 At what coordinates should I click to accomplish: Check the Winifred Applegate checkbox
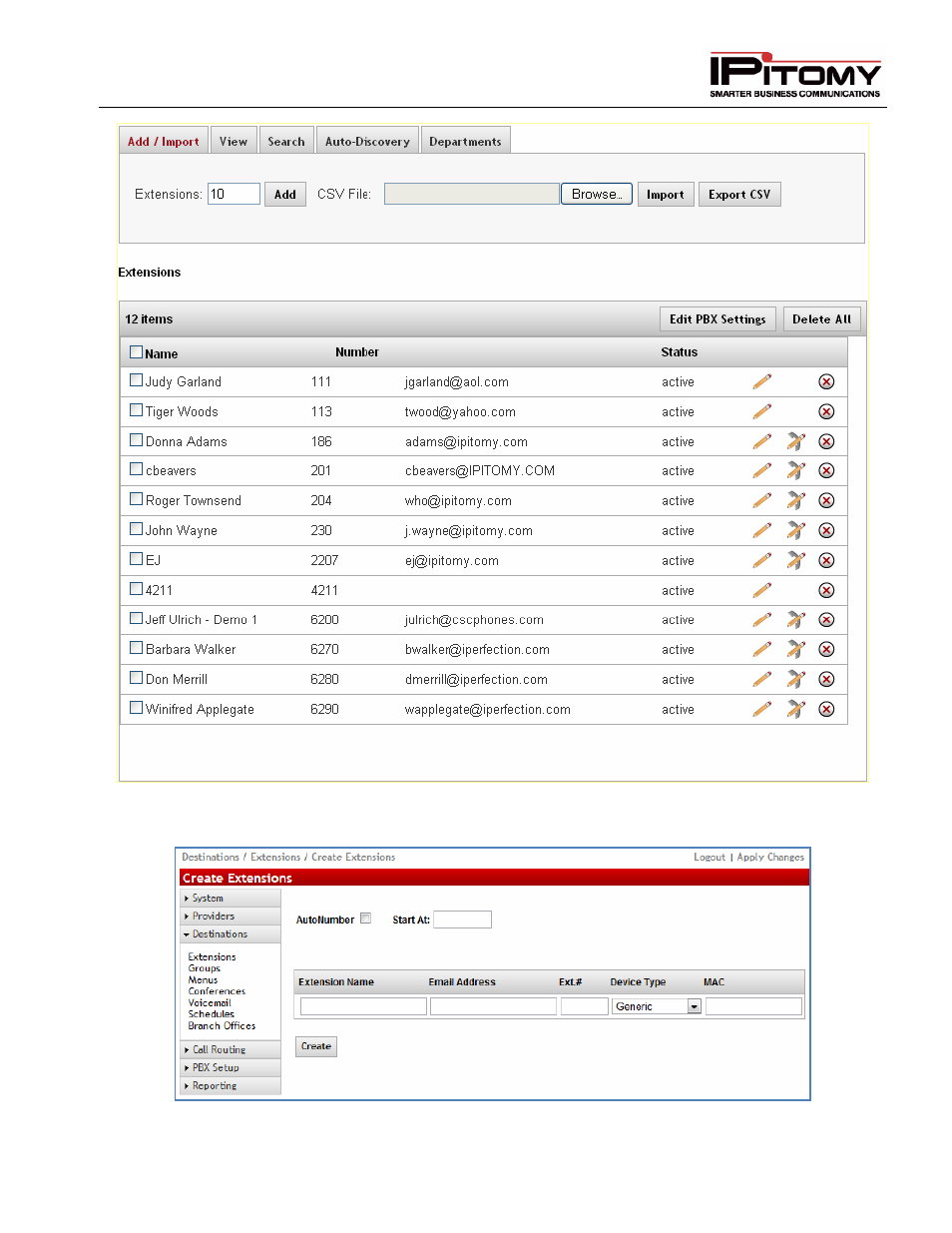pos(137,707)
